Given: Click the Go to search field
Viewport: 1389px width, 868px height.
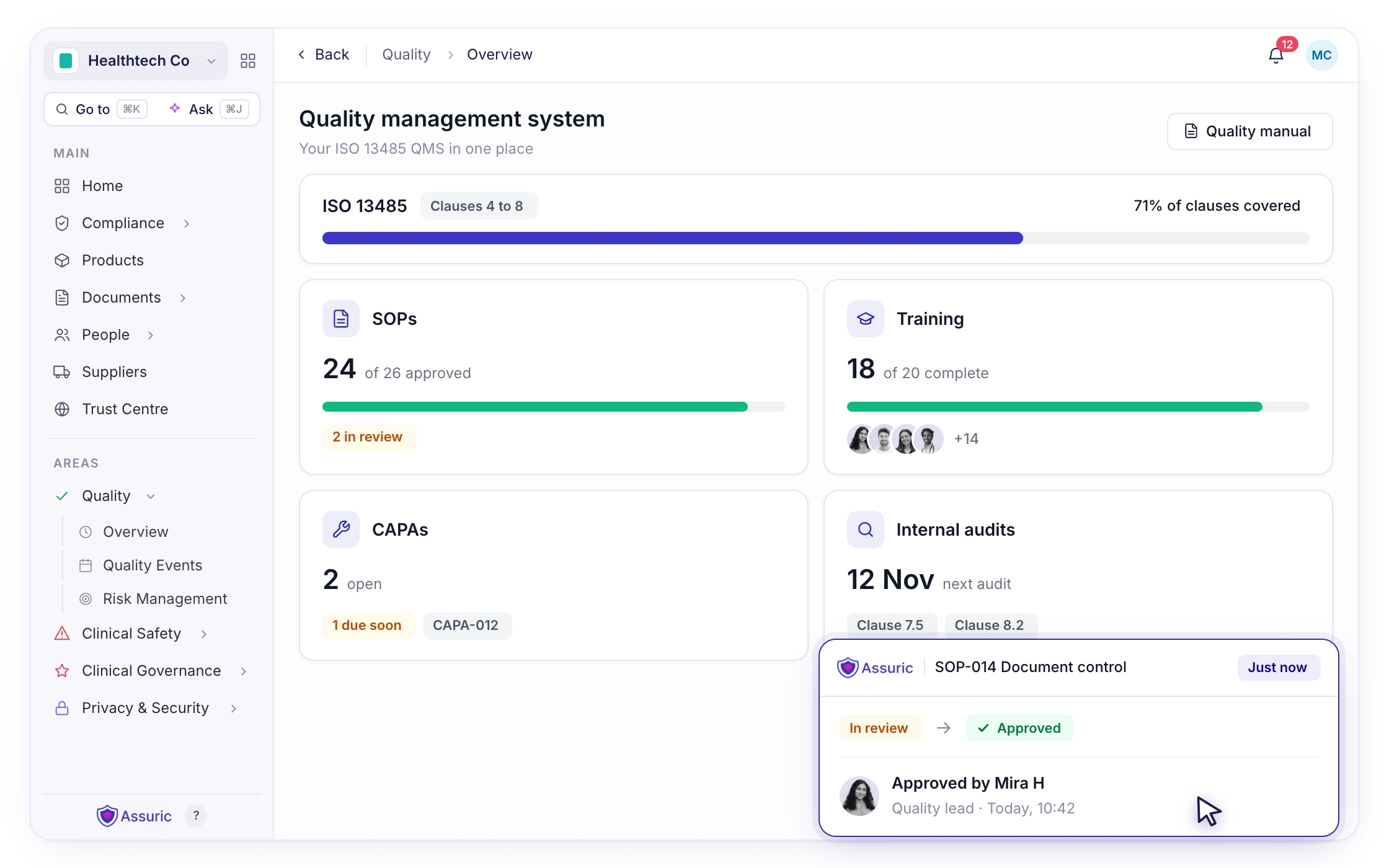Looking at the screenshot, I should pos(102,110).
